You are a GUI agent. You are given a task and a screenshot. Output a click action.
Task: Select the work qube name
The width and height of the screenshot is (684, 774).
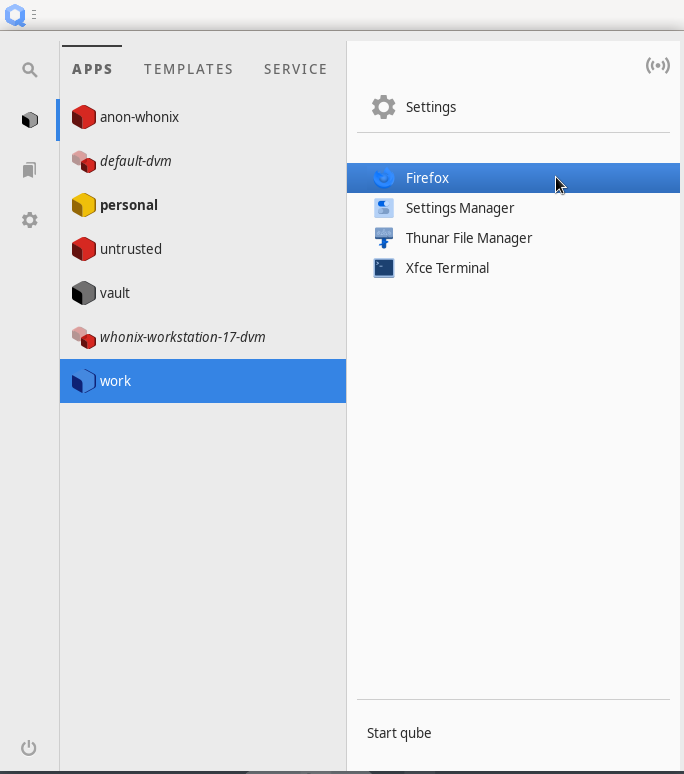tap(115, 381)
